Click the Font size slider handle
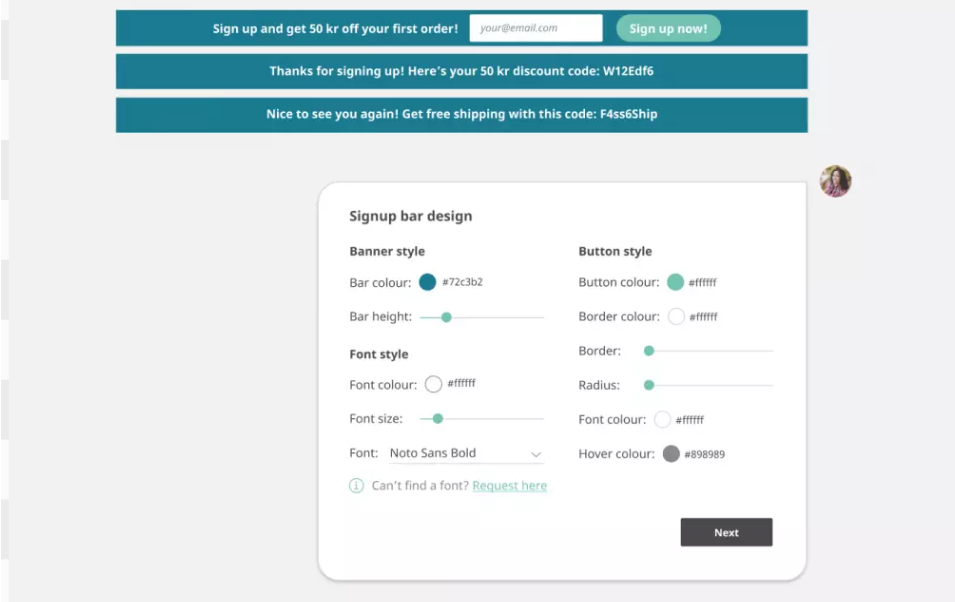Screen dimensions: 955x602 point(437,419)
